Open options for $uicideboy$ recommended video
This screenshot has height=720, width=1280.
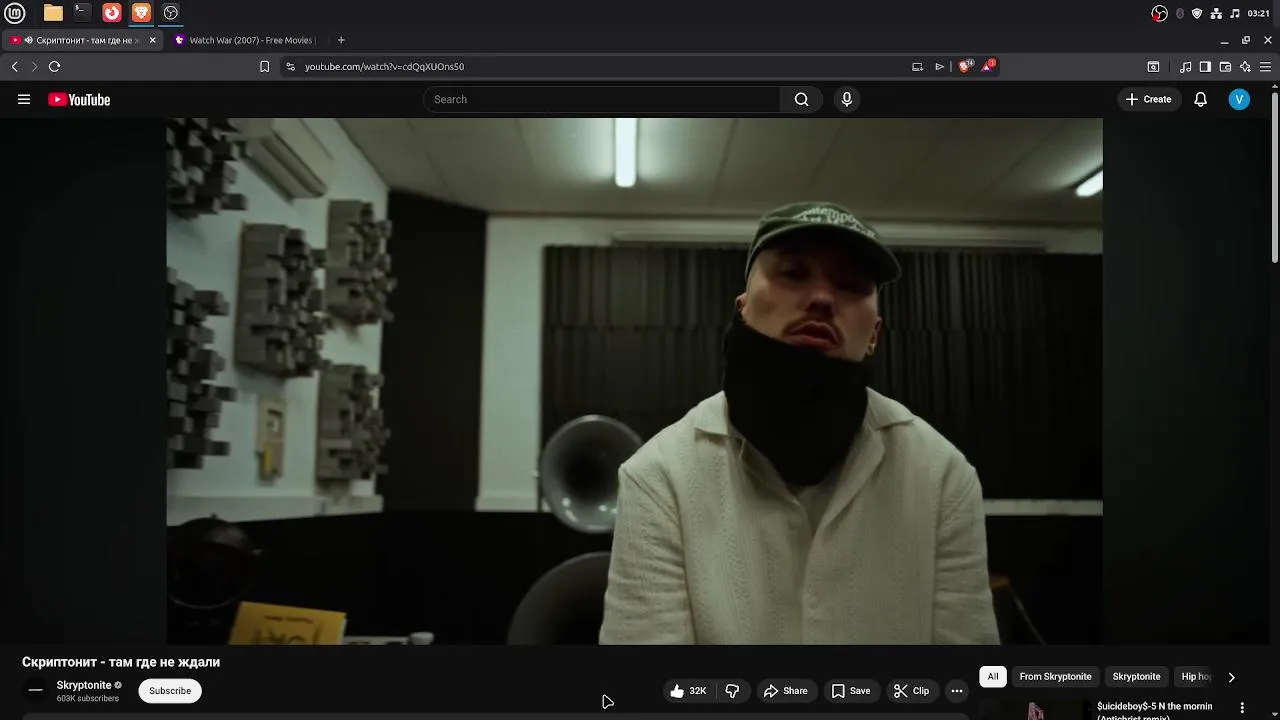pos(1242,708)
